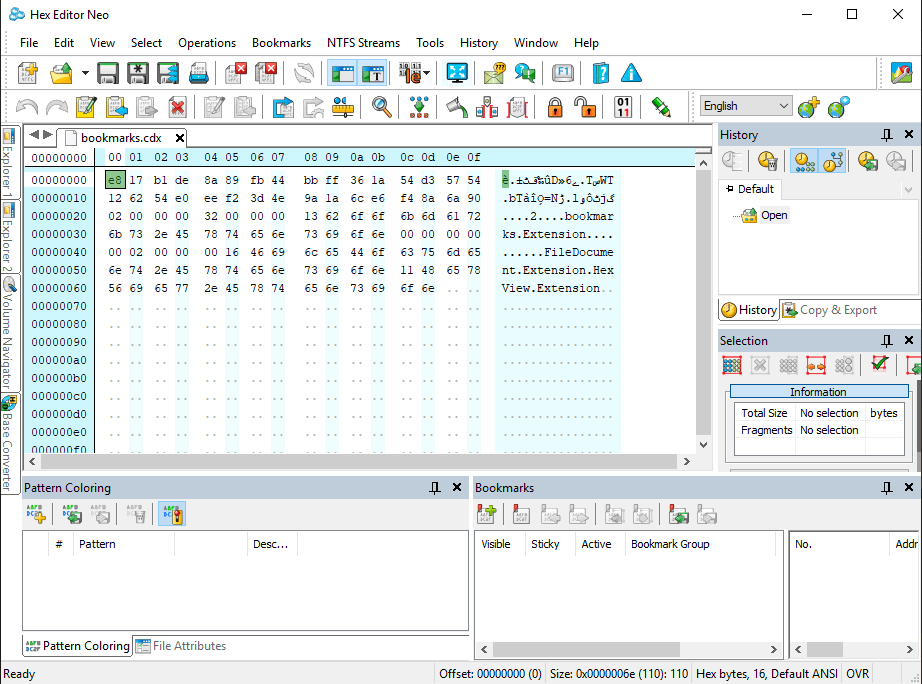
Task: Open Find with the magnifying glass icon
Action: click(x=382, y=107)
